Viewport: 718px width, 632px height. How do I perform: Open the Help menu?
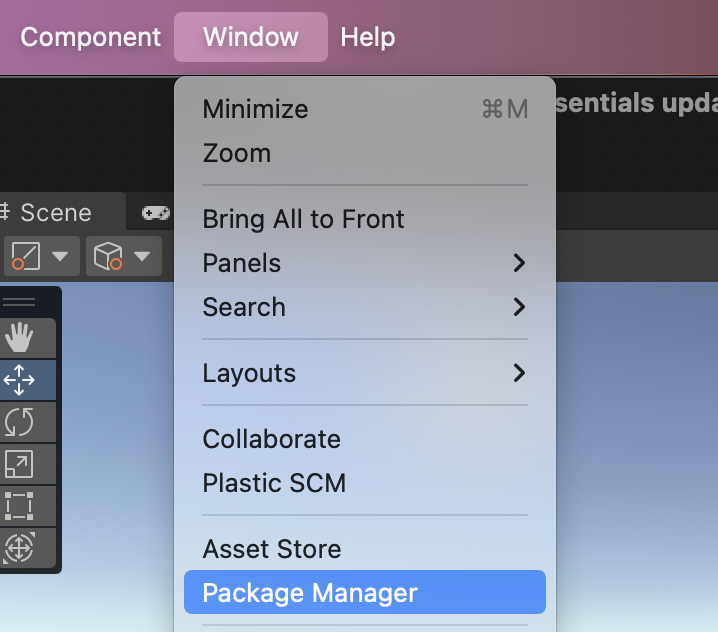pyautogui.click(x=368, y=37)
